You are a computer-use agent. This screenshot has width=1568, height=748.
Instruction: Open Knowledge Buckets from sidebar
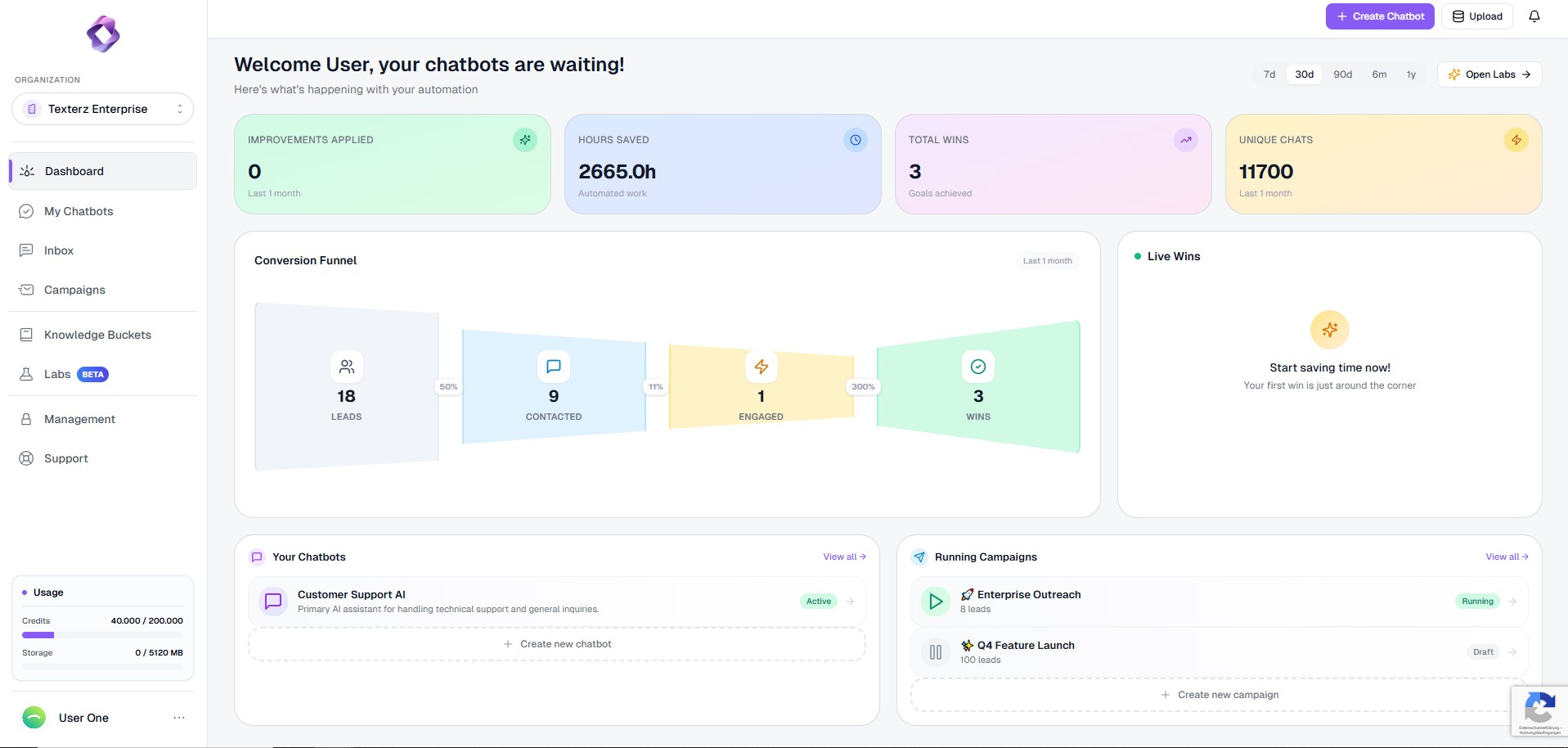tap(97, 335)
